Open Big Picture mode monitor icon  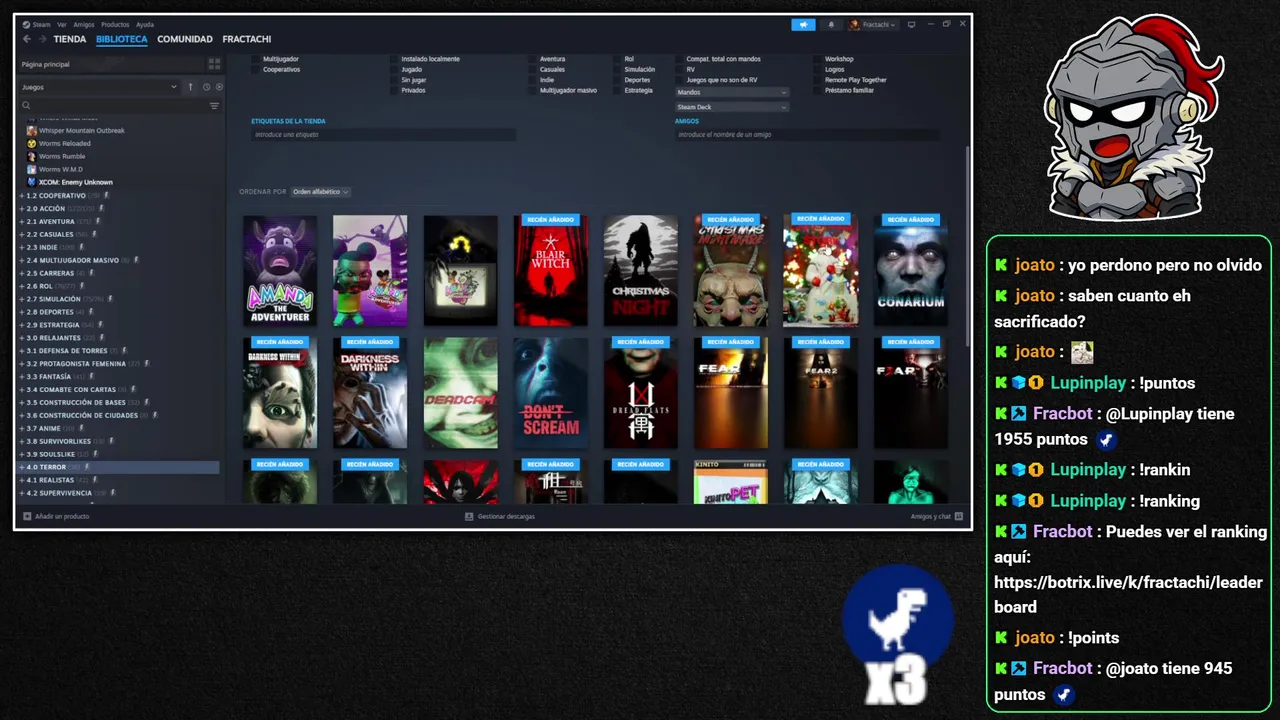pos(911,24)
